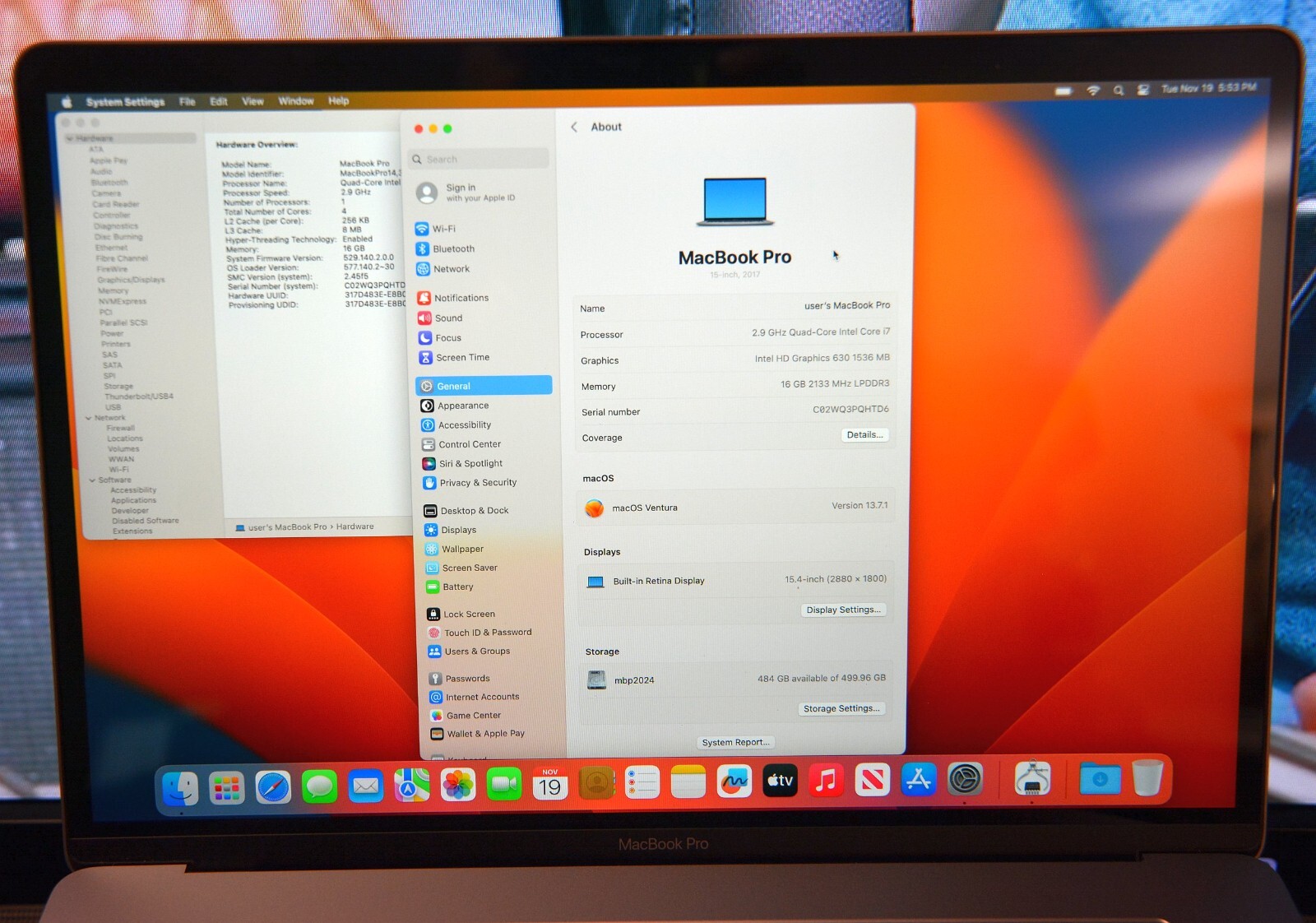Go back using the About chevron

[x=574, y=127]
